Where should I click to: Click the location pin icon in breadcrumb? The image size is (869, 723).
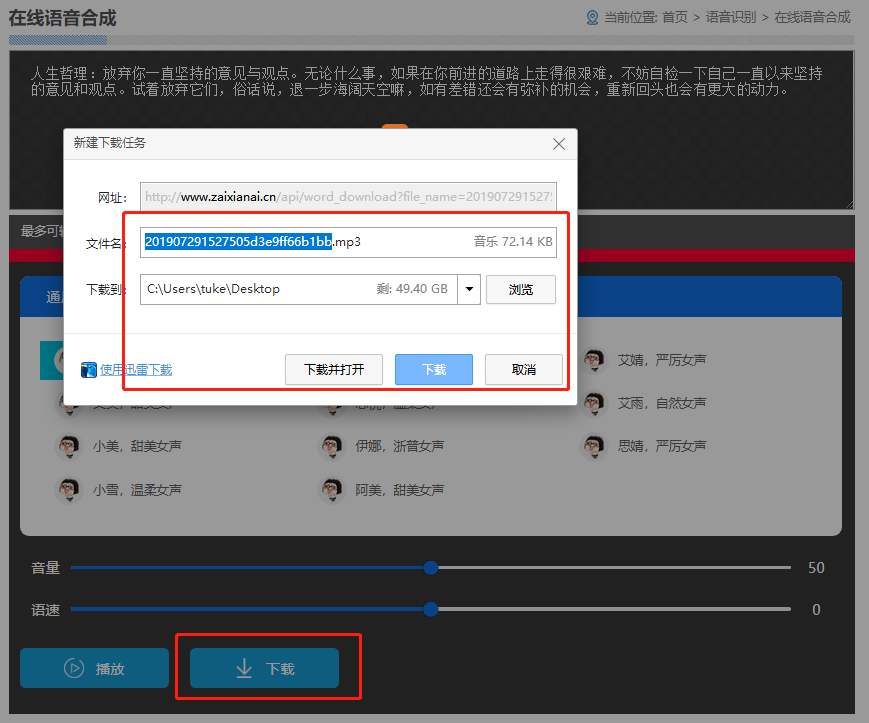[x=592, y=18]
